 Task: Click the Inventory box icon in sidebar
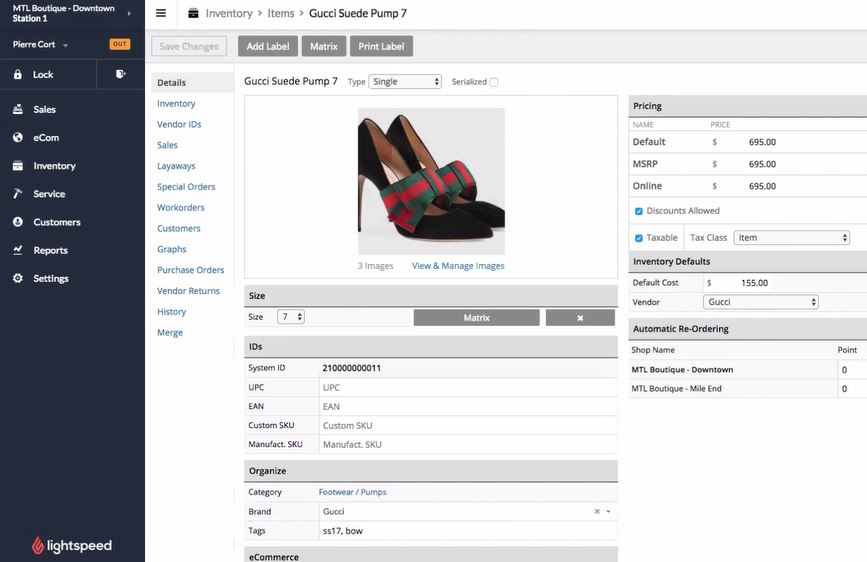[x=18, y=165]
